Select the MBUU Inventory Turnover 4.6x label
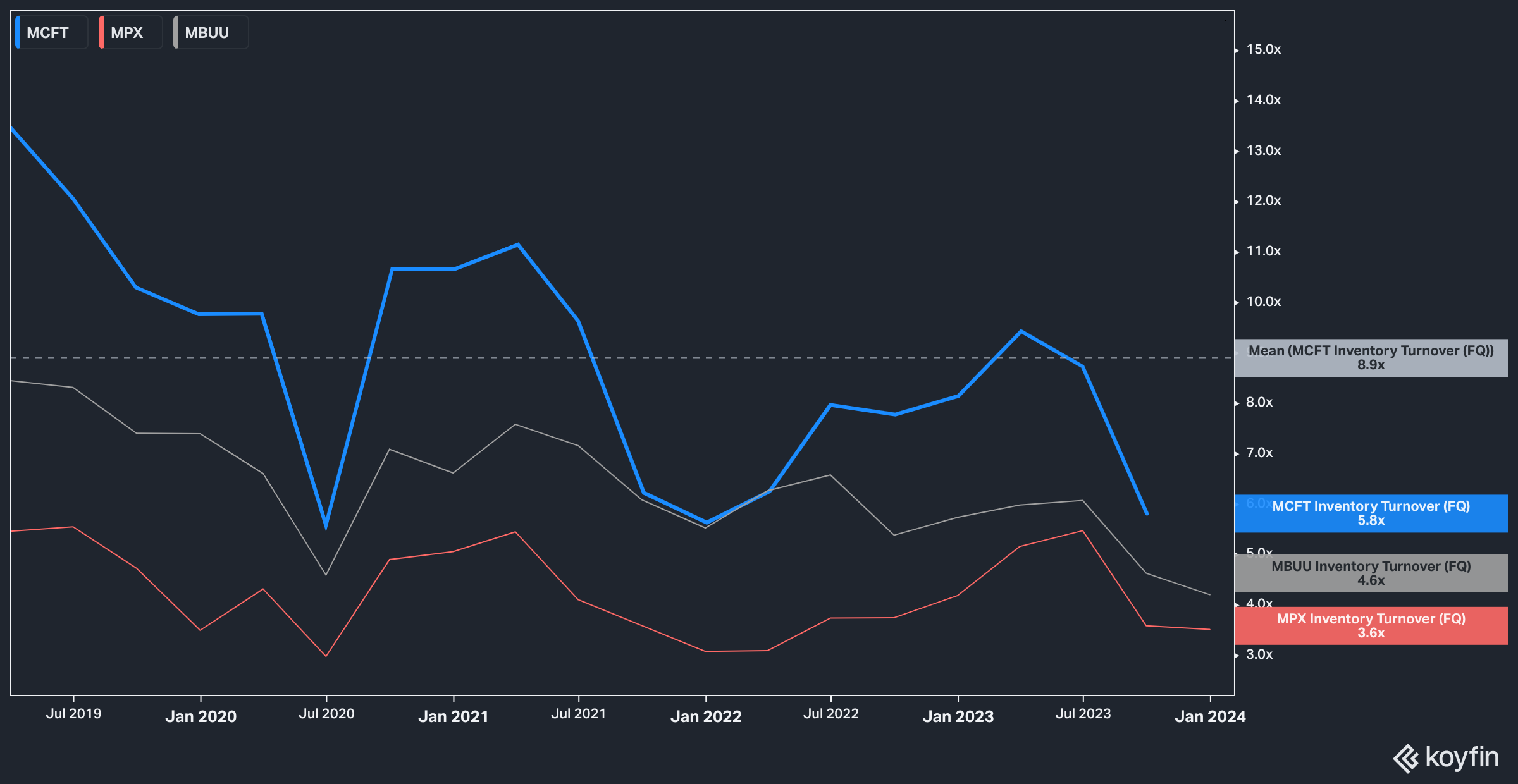 point(1371,573)
